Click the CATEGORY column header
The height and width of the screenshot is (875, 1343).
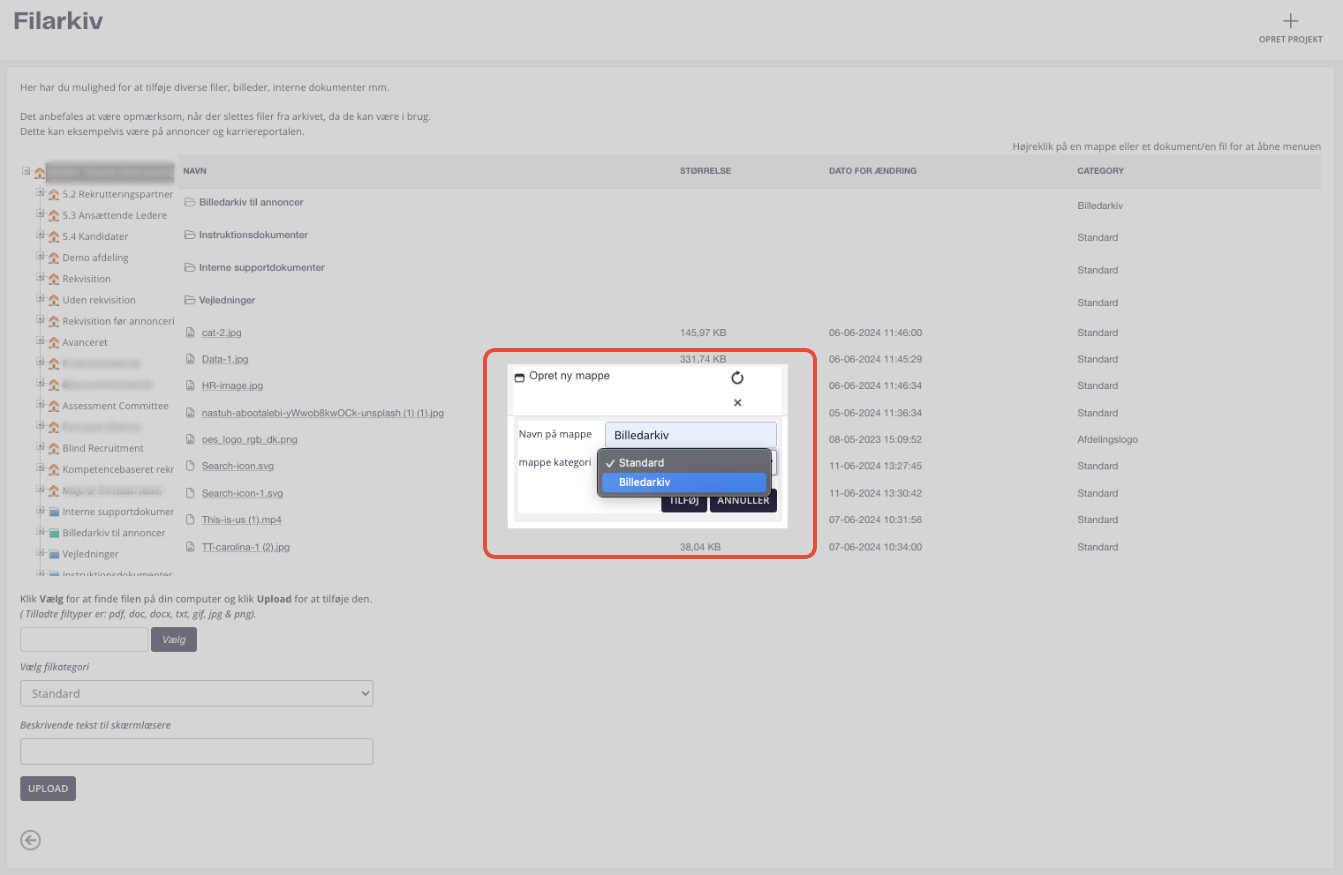pyautogui.click(x=1100, y=171)
